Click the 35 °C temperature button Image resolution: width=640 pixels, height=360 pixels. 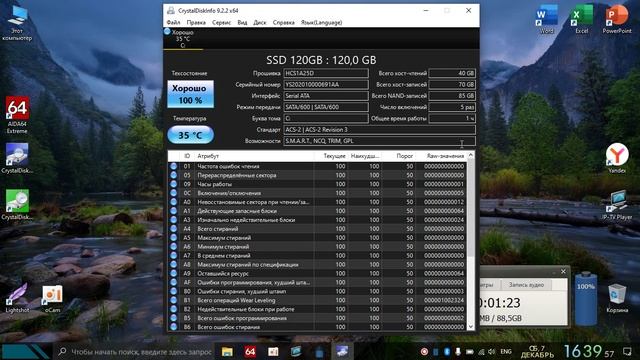point(190,135)
